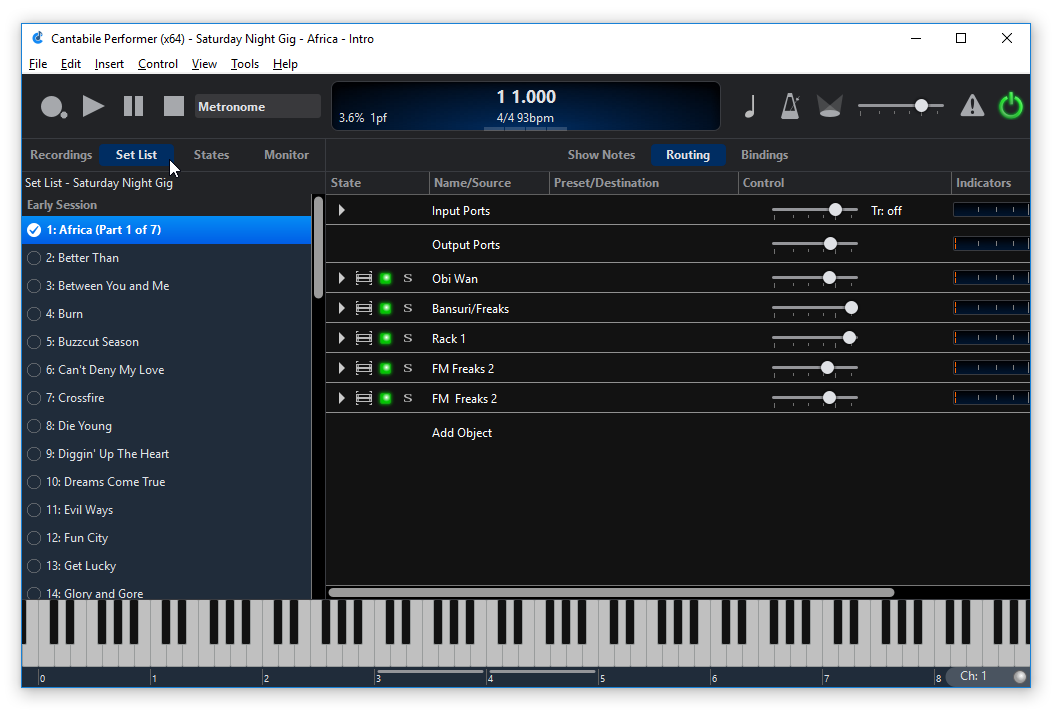This screenshot has height=714, width=1053.
Task: Adjust the Input Ports gain slider
Action: pos(815,210)
